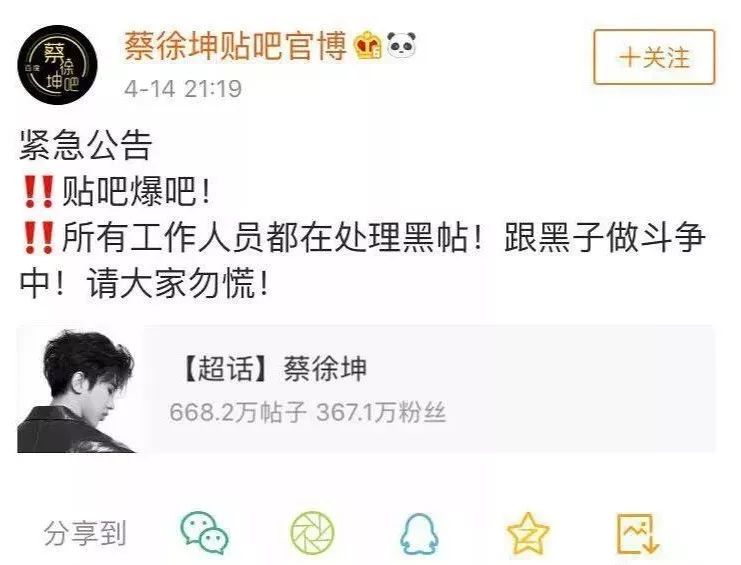This screenshot has height=565, width=741.
Task: Tap the 4-14 21:19 post timestamp
Action: coord(183,89)
